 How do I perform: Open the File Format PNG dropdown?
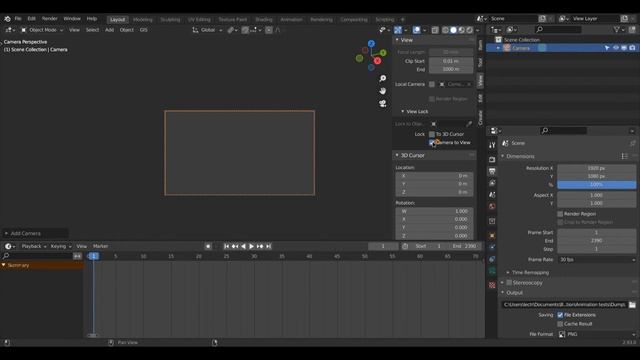597,334
